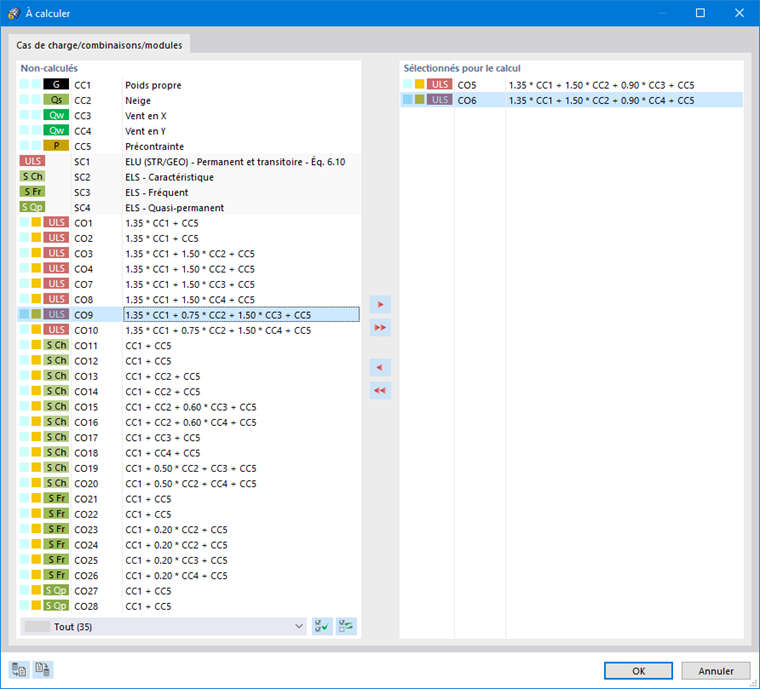
Task: Click the S Qp badge of CO27
Action: (x=56, y=591)
